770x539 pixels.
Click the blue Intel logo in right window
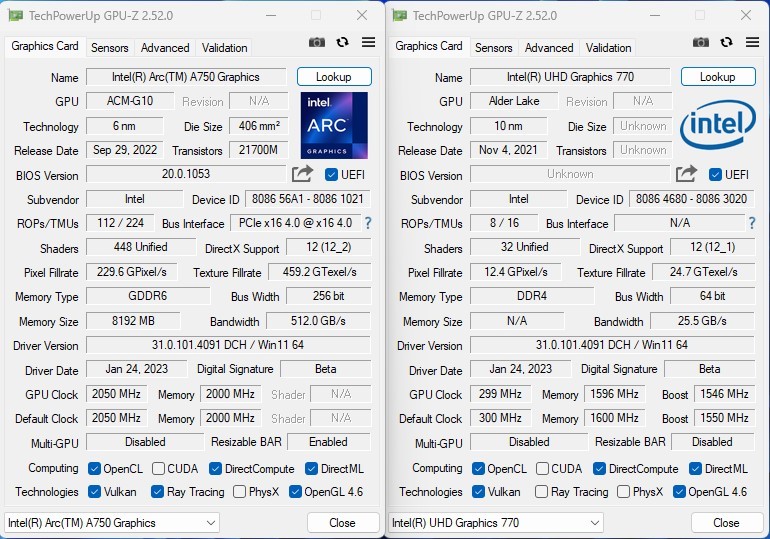pyautogui.click(x=717, y=125)
